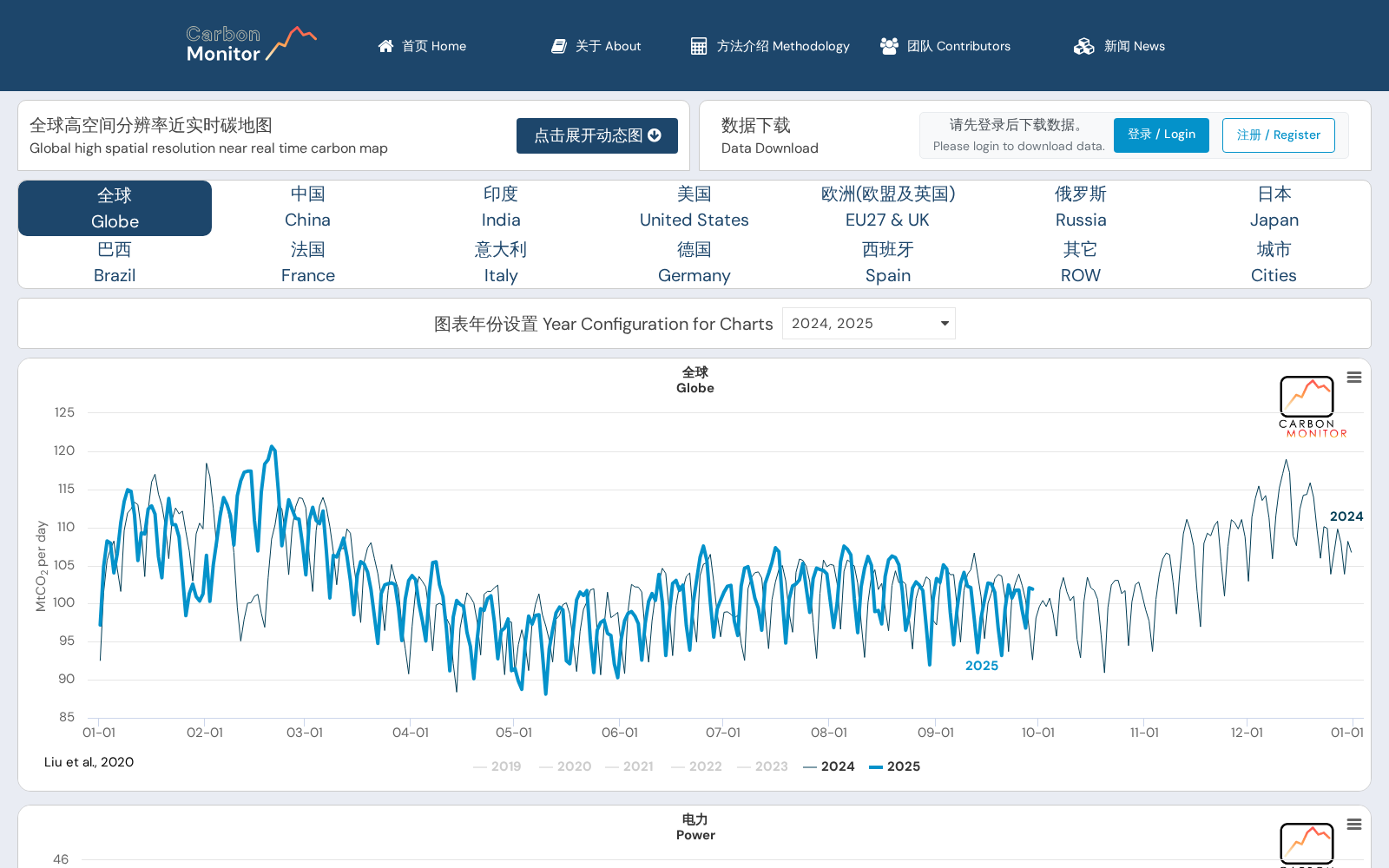Click the Methodology calculator icon

[x=699, y=46]
